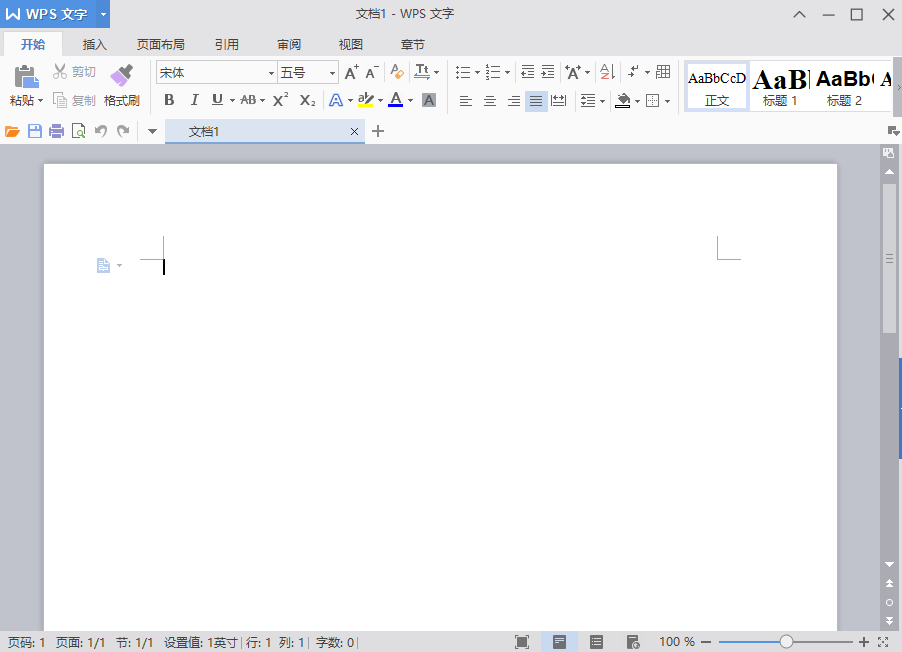Click the zoom slider handle
The image size is (902, 652).
point(786,642)
